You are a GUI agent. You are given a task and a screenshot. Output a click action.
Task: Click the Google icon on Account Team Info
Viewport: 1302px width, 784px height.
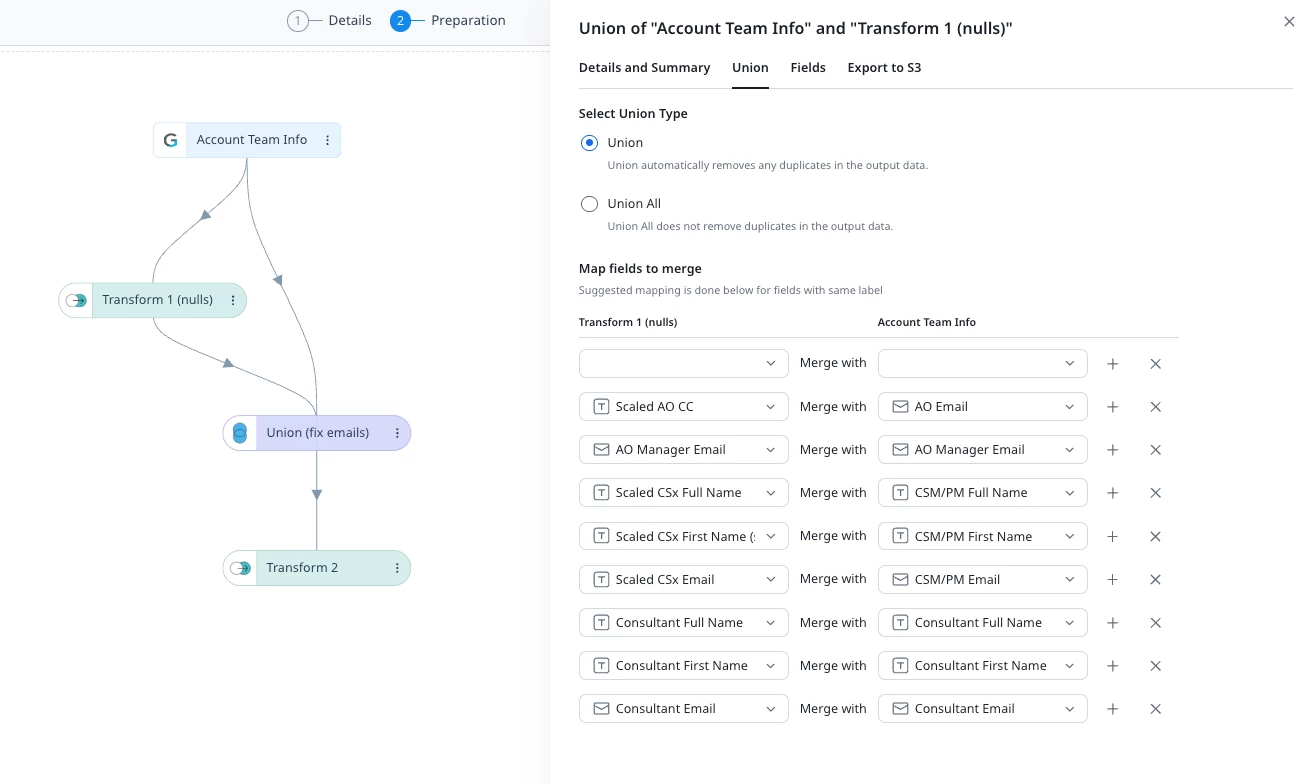(171, 140)
